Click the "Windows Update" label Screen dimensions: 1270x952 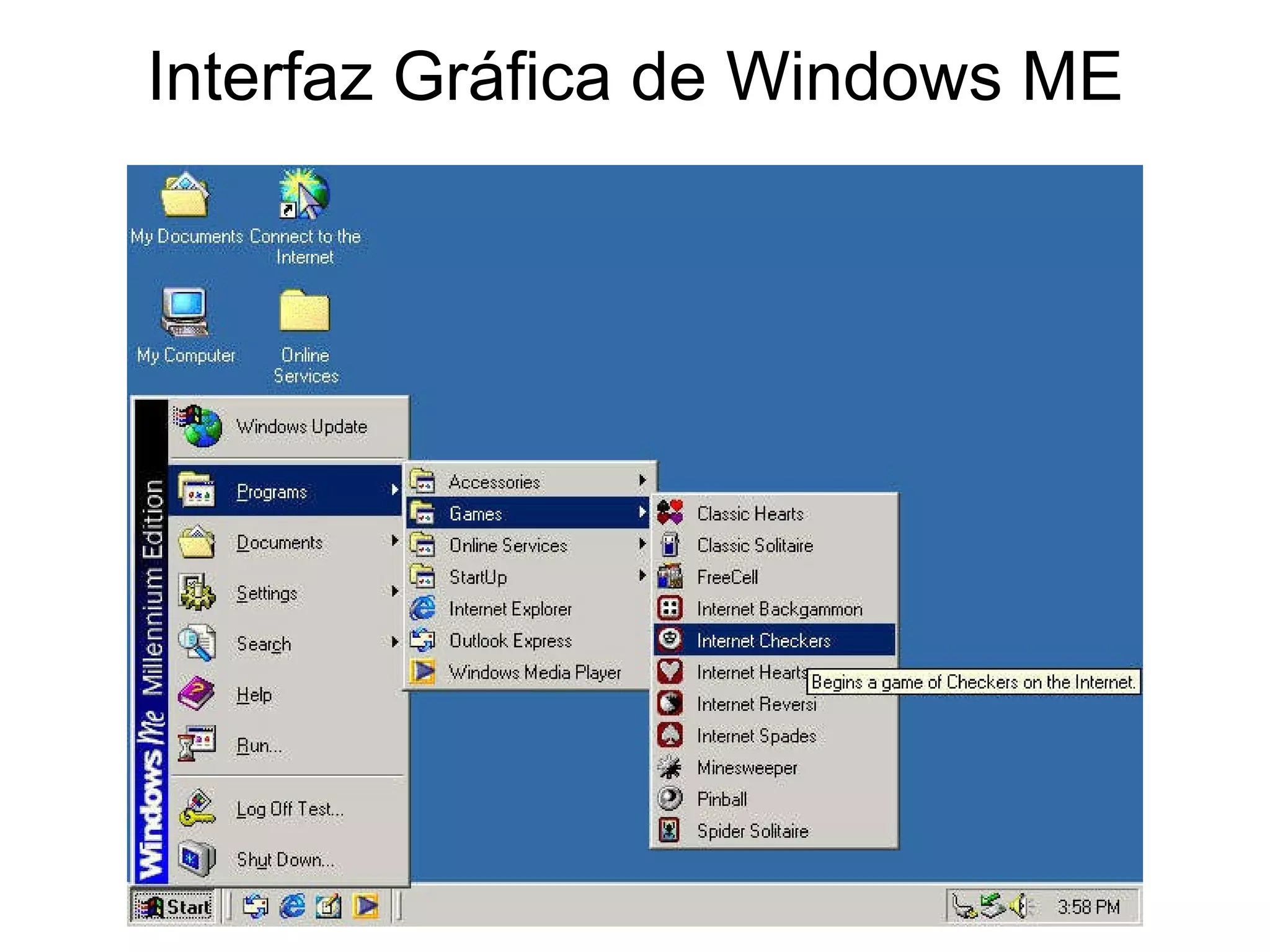301,426
